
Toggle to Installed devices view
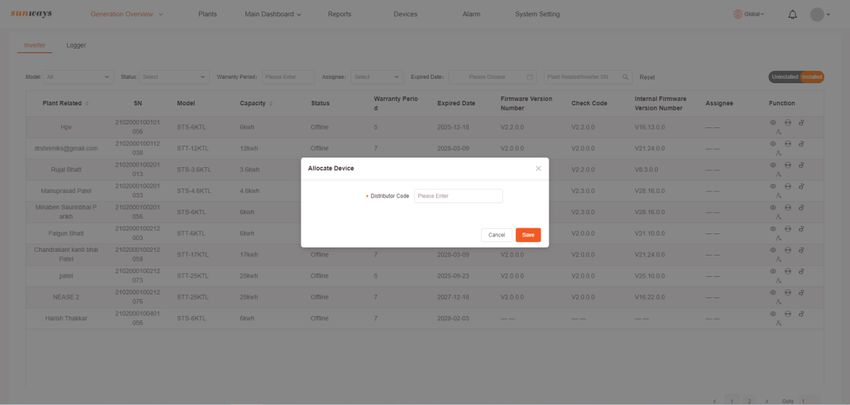[x=812, y=77]
